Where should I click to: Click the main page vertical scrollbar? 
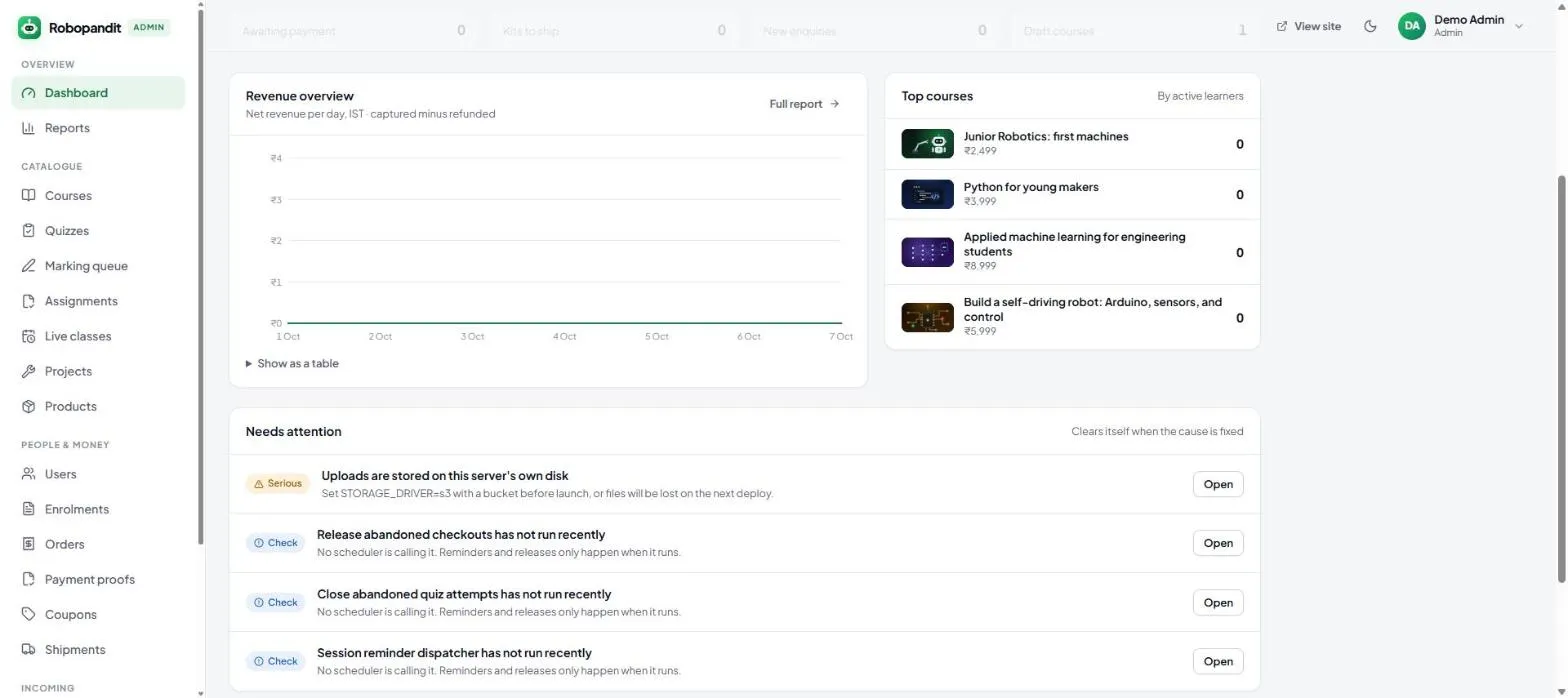pos(1562,380)
